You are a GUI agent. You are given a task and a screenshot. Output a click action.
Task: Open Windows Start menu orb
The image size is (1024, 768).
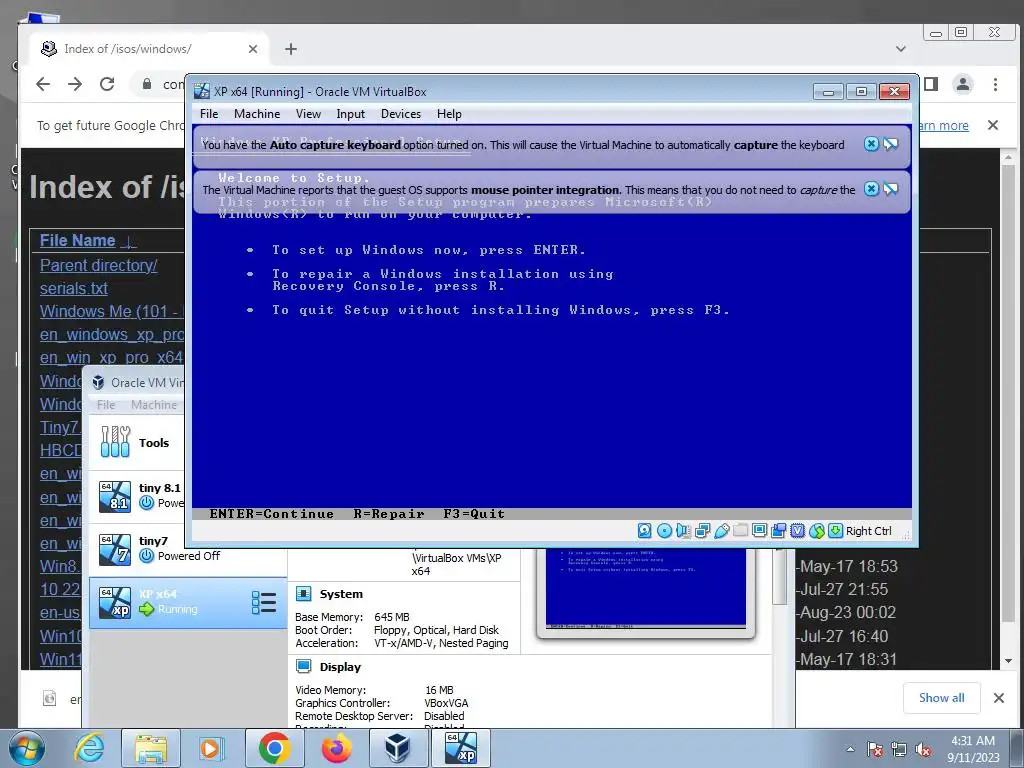click(27, 748)
